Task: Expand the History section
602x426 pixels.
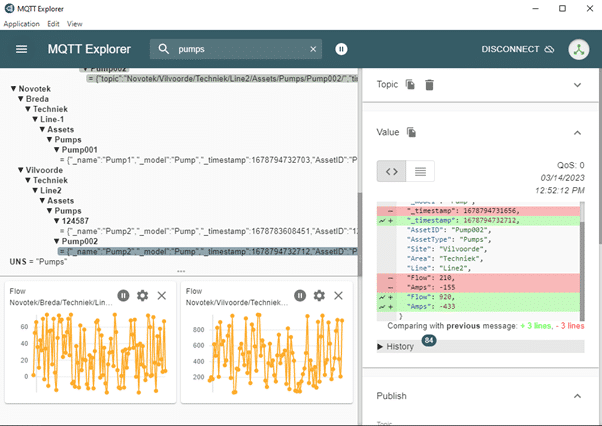Action: pos(399,346)
